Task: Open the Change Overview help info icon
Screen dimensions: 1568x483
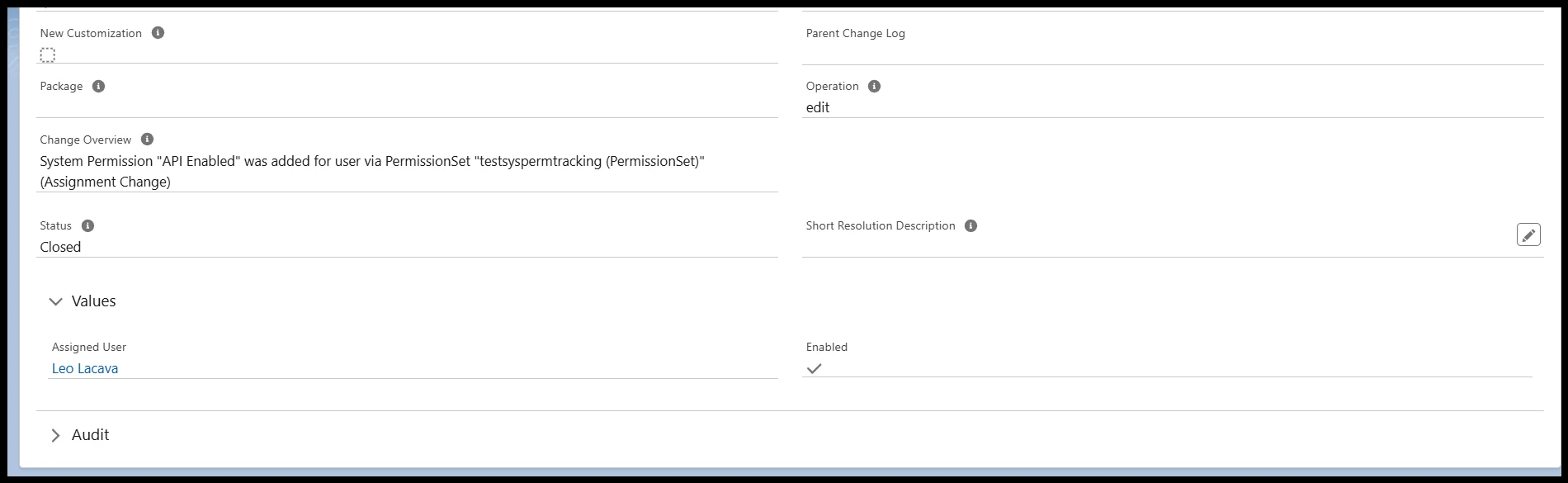Action: pos(146,140)
